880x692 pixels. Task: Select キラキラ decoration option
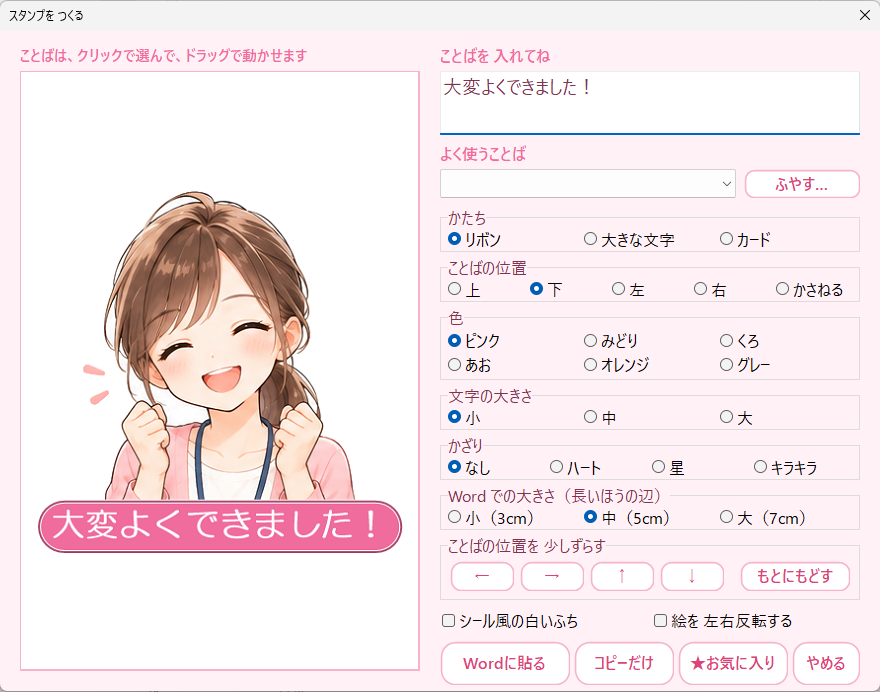785,468
